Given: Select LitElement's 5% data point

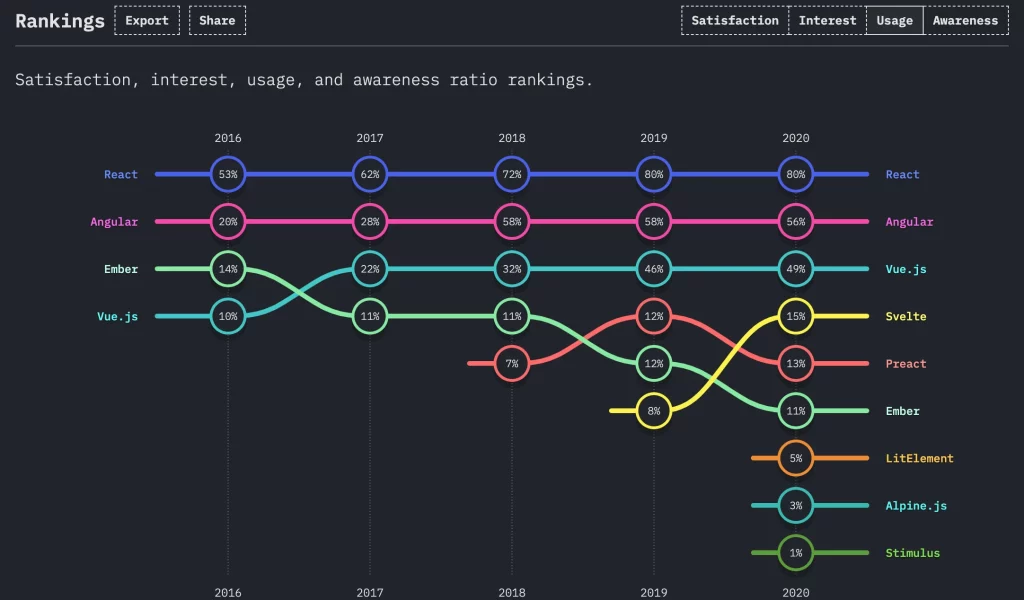Looking at the screenshot, I should pyautogui.click(x=796, y=458).
